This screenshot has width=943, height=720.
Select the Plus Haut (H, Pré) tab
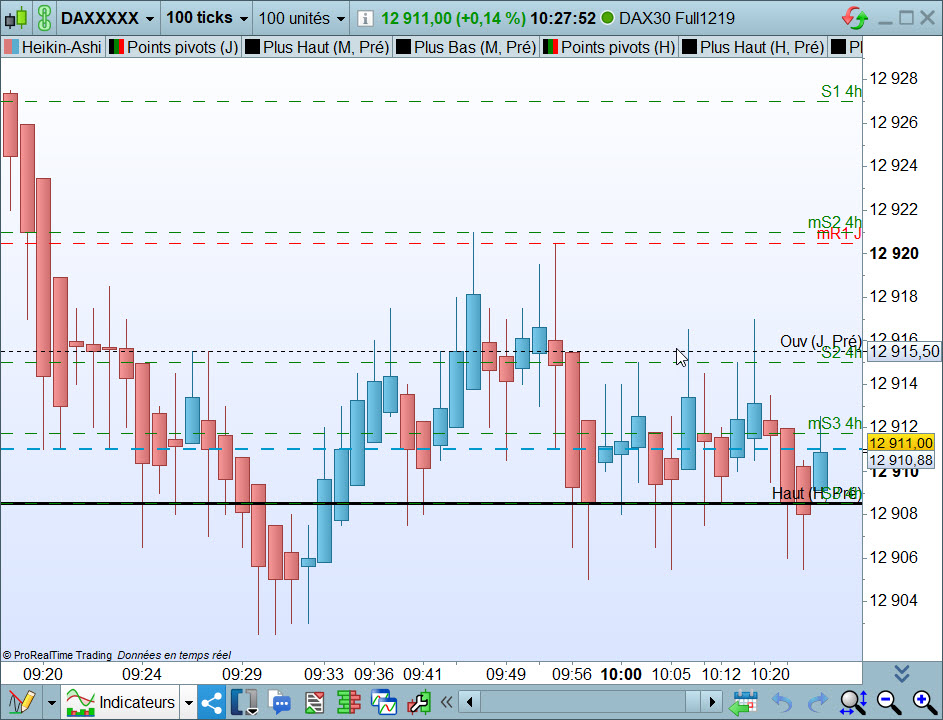(x=754, y=47)
